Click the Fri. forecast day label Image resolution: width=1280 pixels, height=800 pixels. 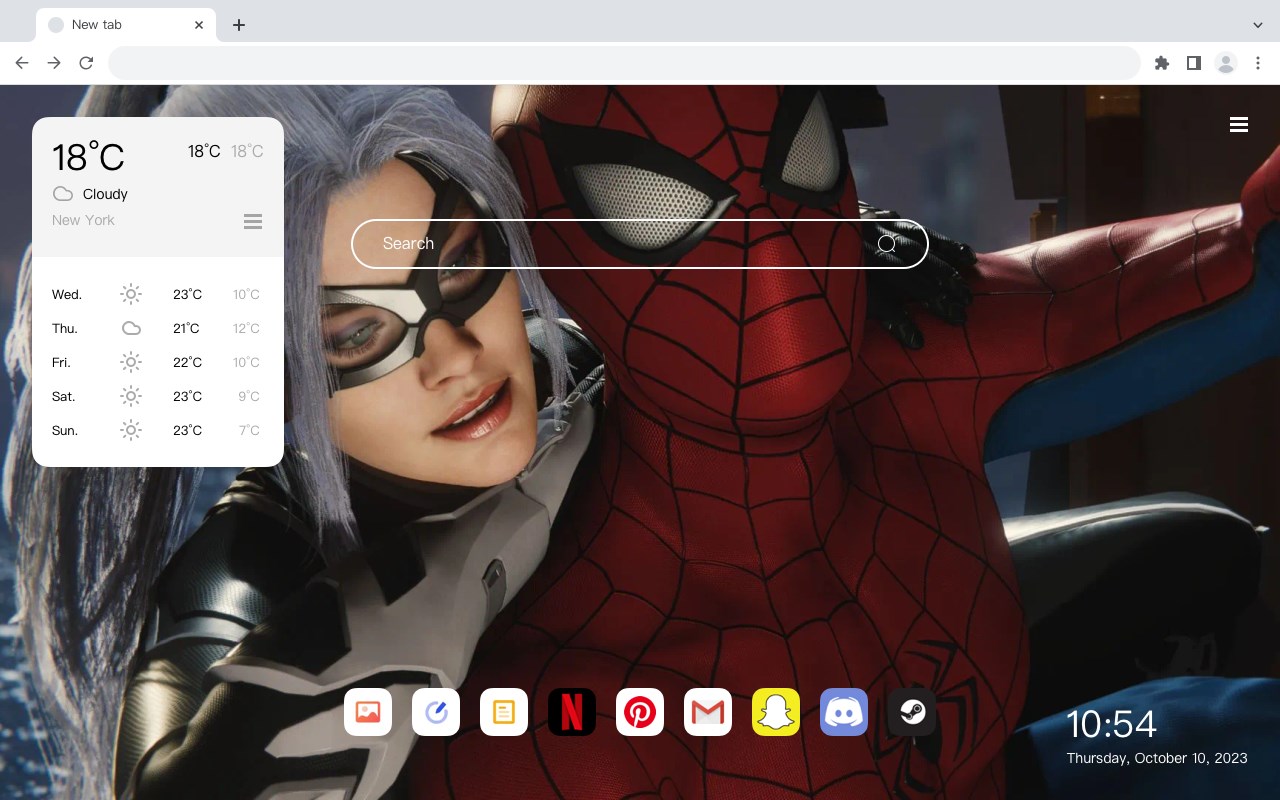61,362
